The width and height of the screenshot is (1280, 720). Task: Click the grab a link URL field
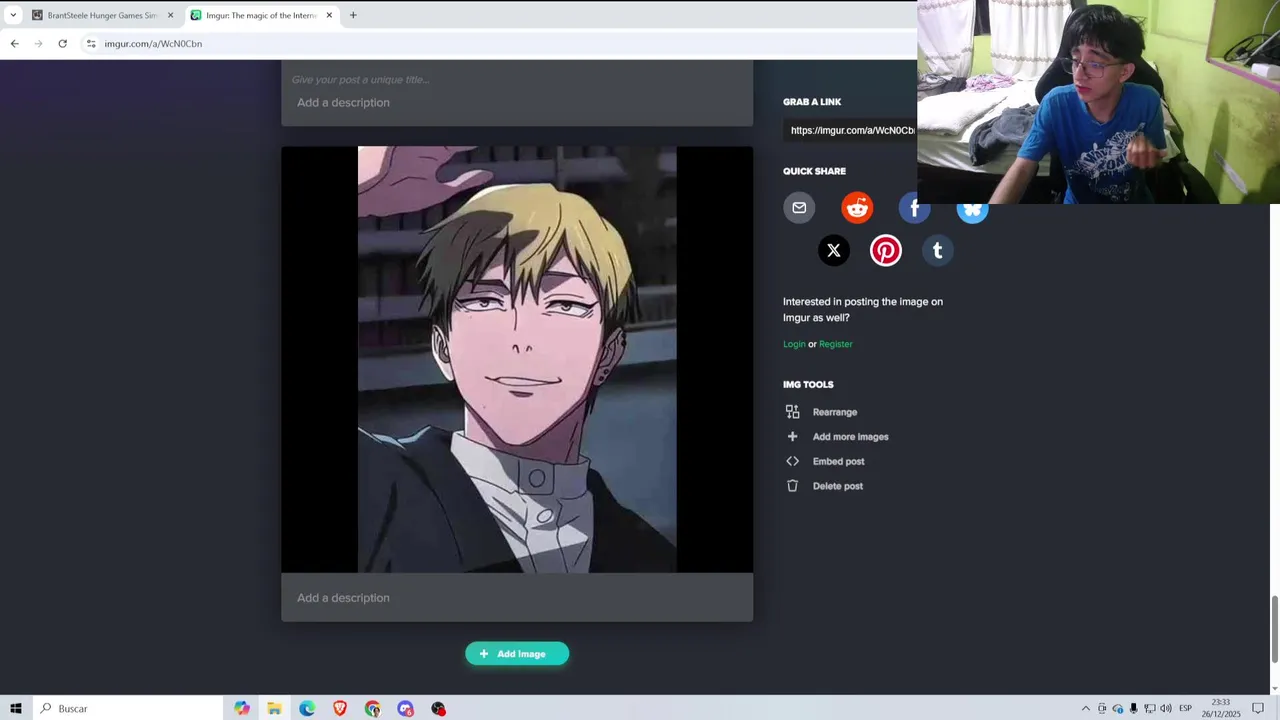850,130
